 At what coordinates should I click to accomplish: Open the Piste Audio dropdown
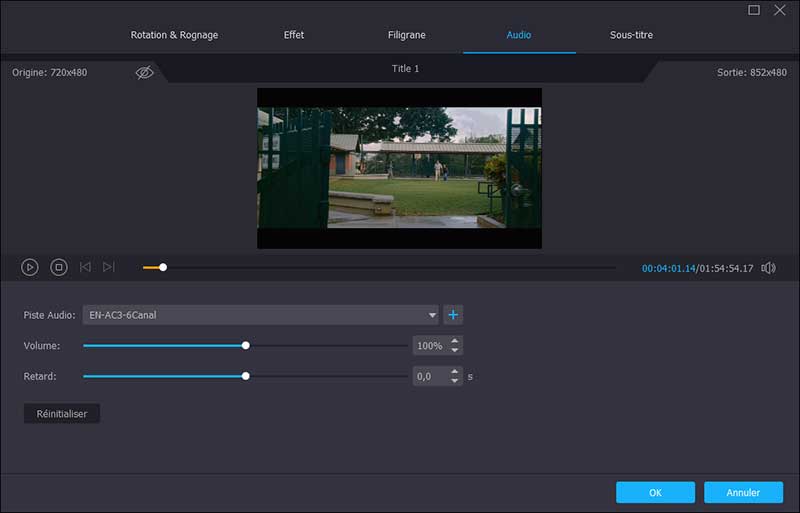click(260, 315)
